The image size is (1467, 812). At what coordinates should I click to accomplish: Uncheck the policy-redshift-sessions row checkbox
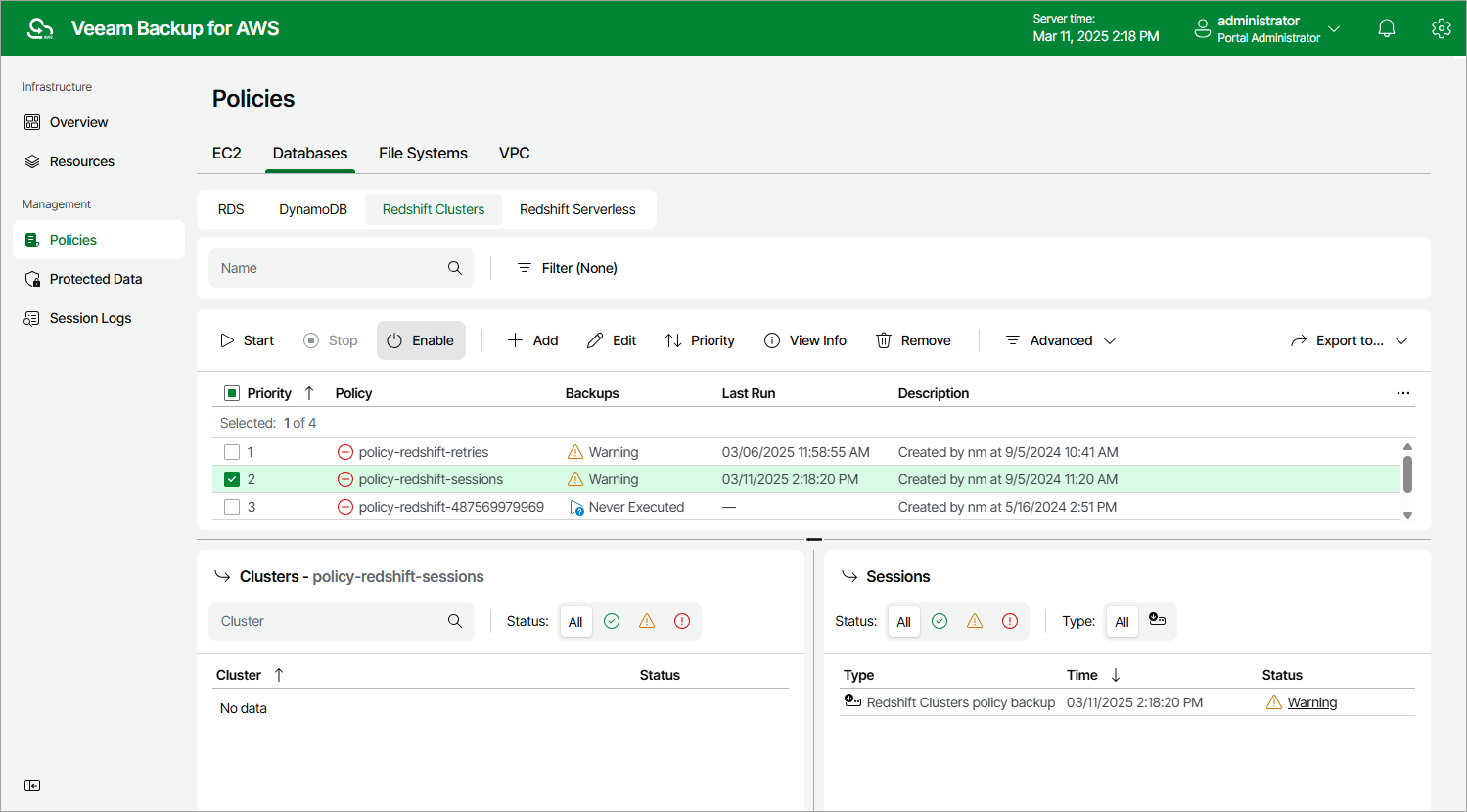pyautogui.click(x=232, y=479)
